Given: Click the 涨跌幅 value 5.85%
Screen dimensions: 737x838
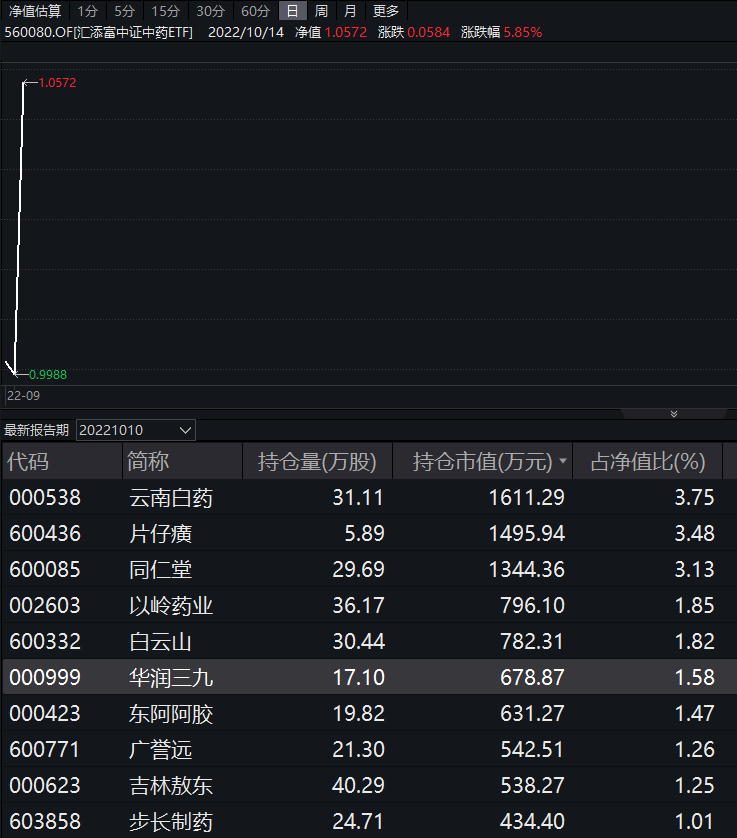Looking at the screenshot, I should 523,32.
